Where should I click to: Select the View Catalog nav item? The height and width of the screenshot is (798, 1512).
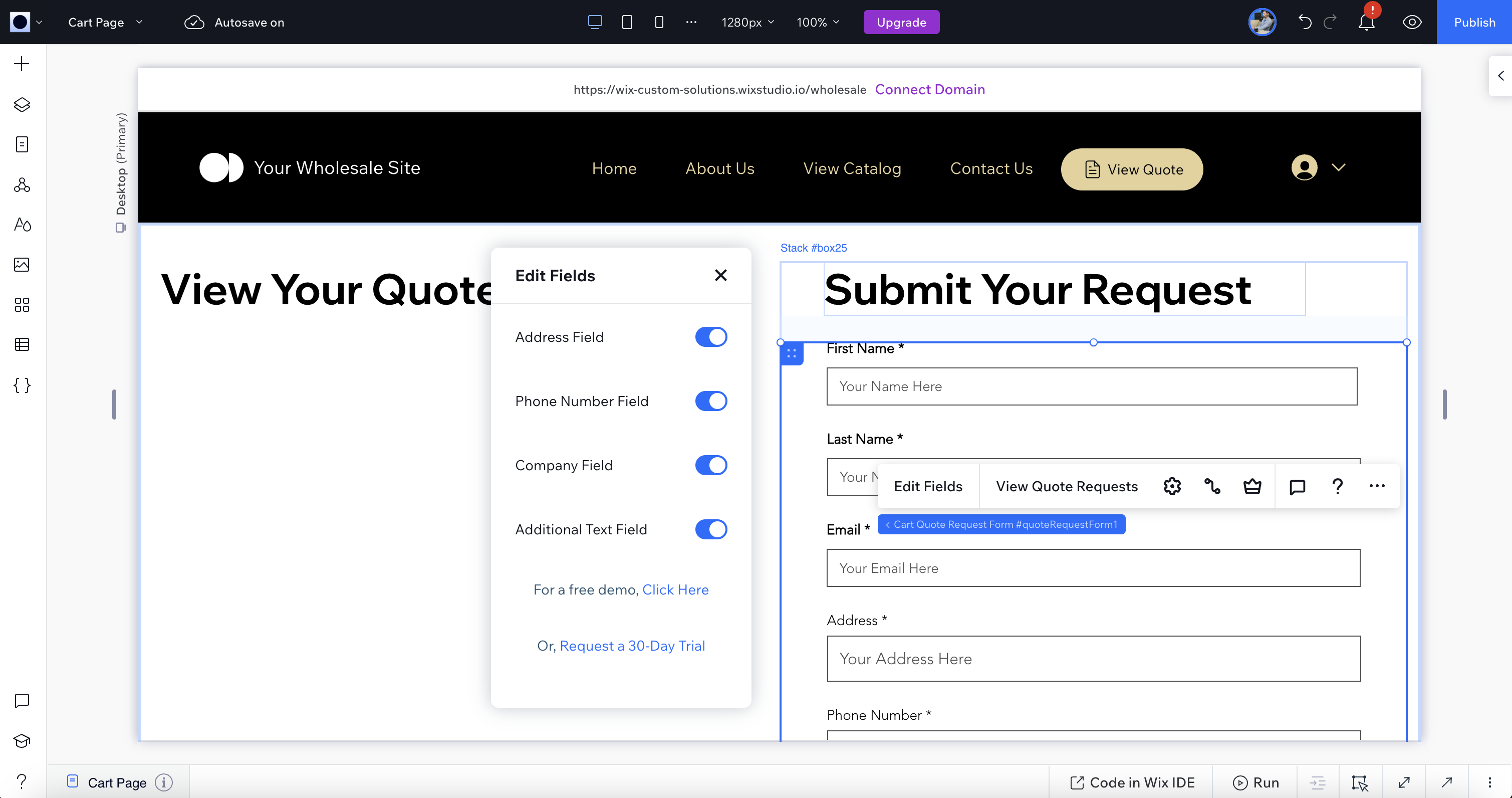pyautogui.click(x=852, y=168)
